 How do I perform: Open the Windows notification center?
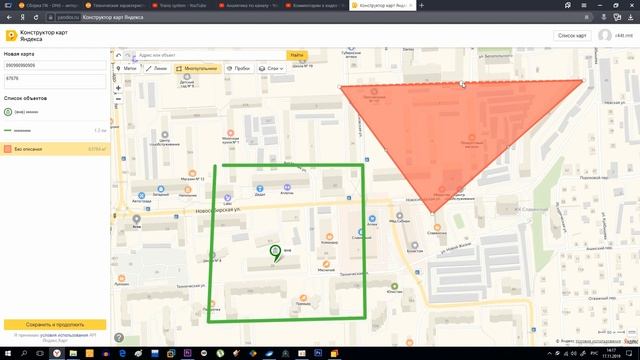tap(629, 353)
